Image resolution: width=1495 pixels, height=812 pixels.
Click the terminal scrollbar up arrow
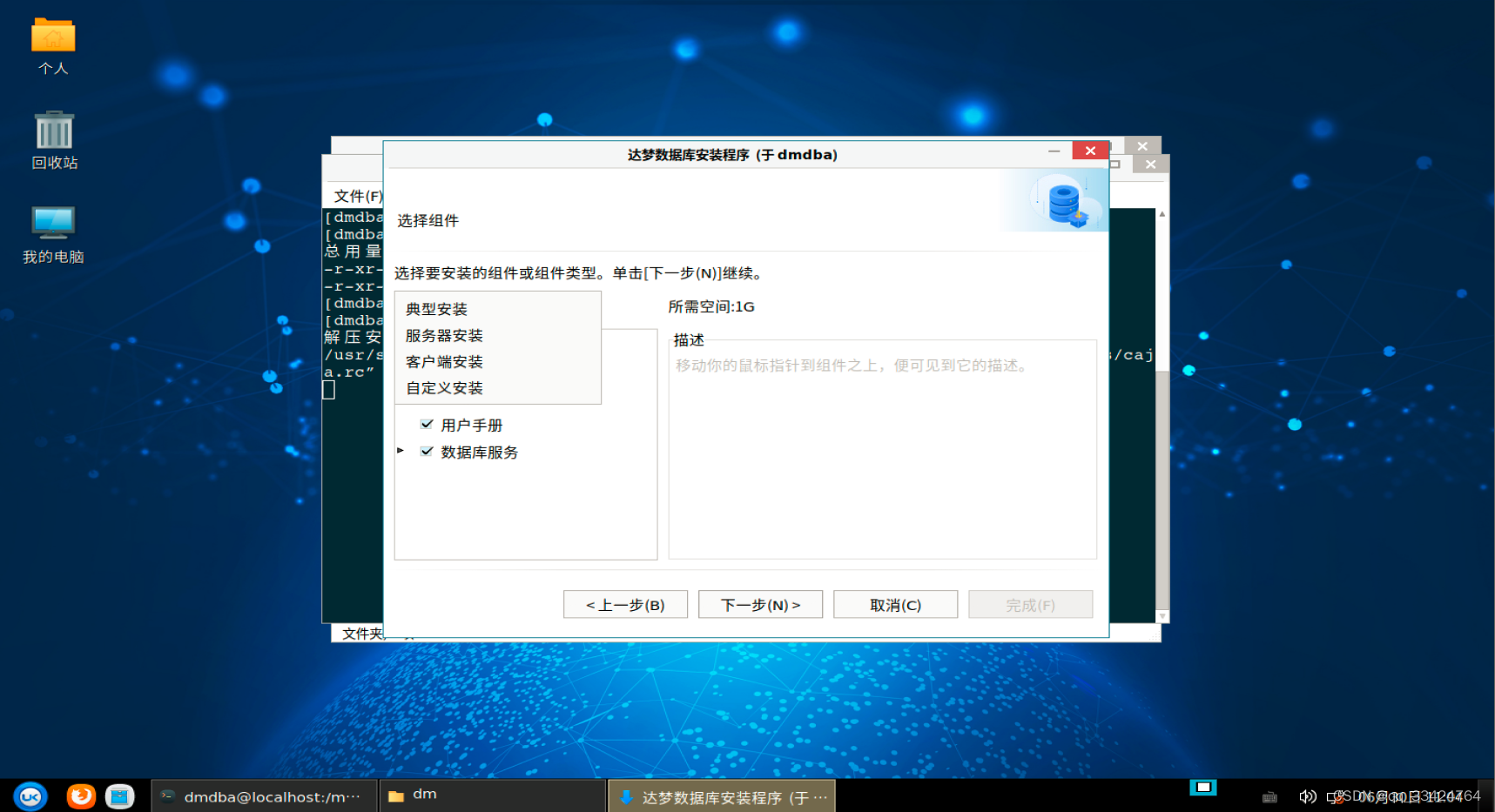[x=1162, y=213]
